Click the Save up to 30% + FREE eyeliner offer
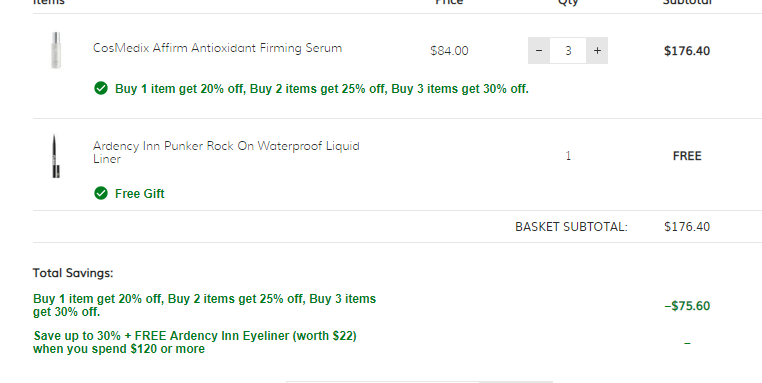This screenshot has height=383, width=762. point(194,342)
